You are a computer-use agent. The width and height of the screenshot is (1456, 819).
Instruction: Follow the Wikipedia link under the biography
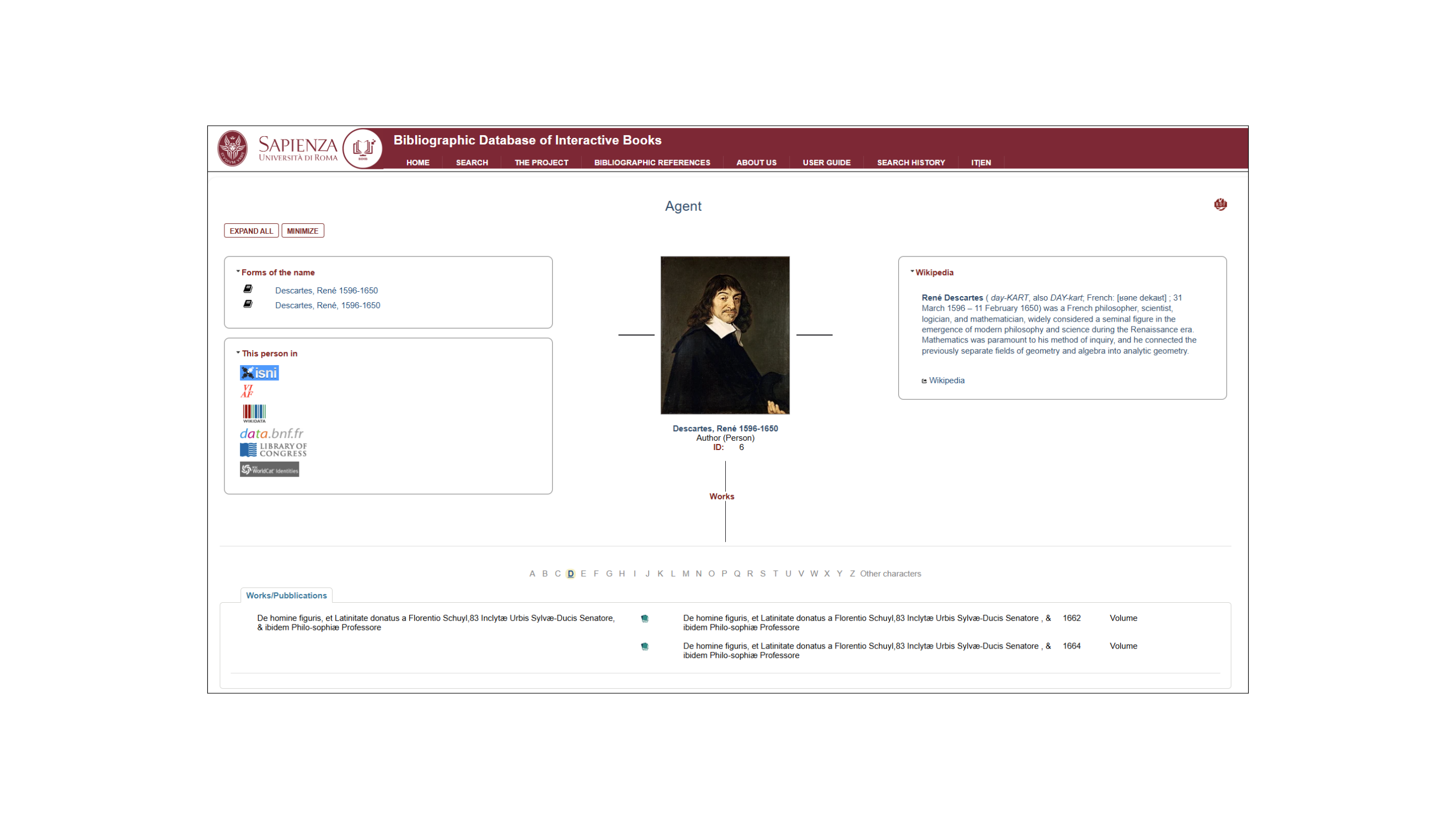(x=946, y=381)
